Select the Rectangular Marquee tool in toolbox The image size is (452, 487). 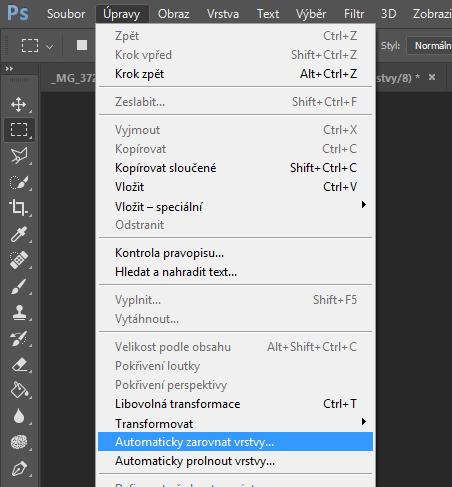(19, 130)
